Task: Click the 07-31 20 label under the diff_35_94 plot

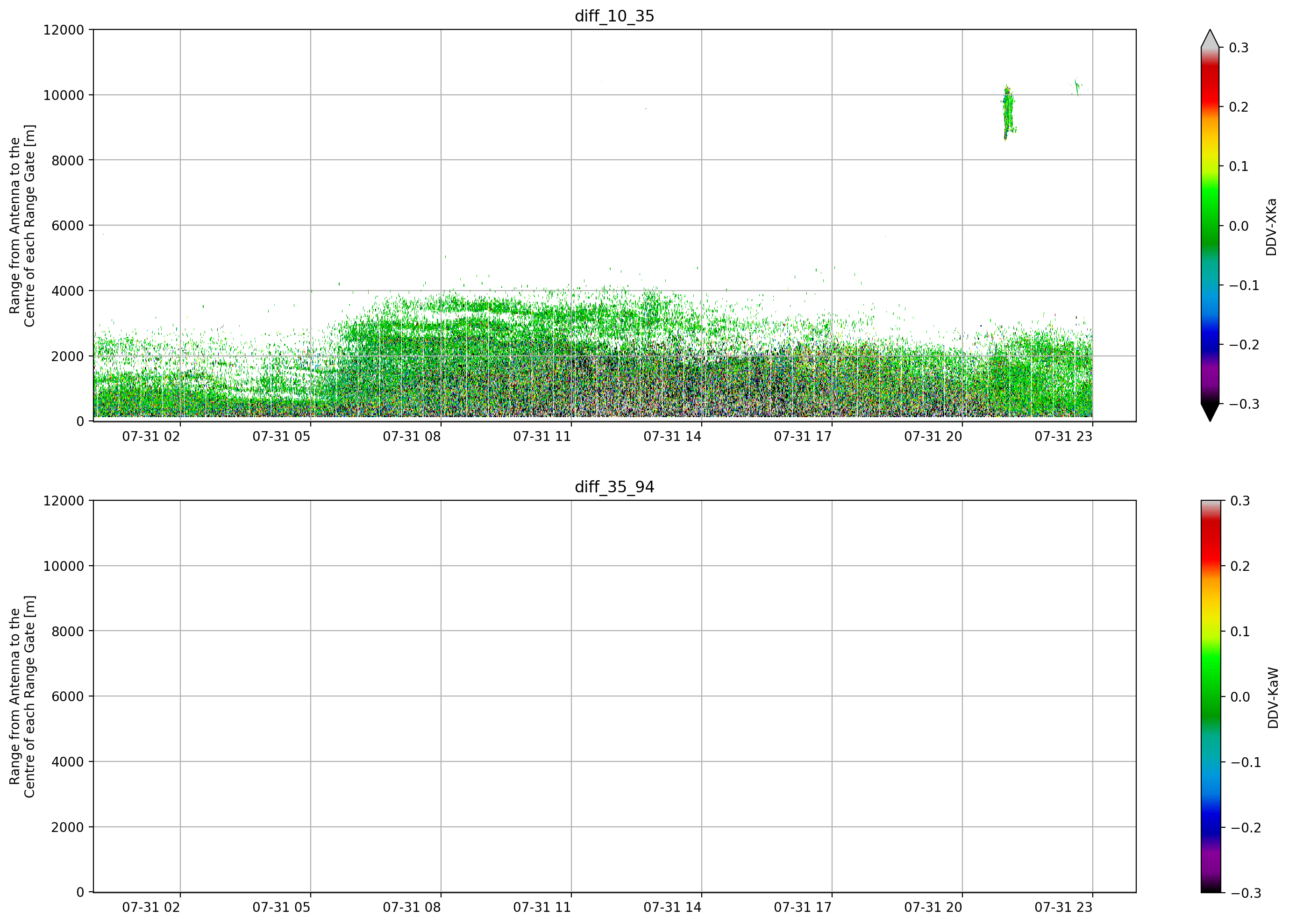Action: (x=933, y=908)
